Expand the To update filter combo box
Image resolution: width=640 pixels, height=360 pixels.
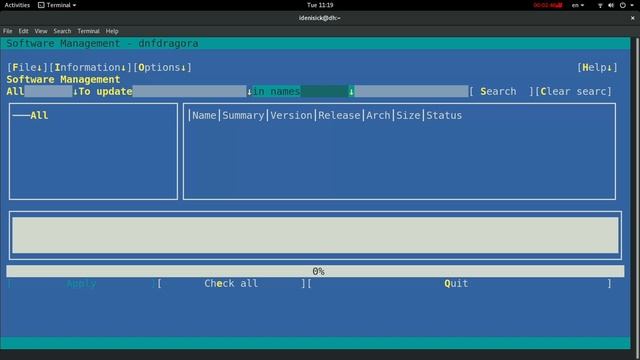coord(165,91)
